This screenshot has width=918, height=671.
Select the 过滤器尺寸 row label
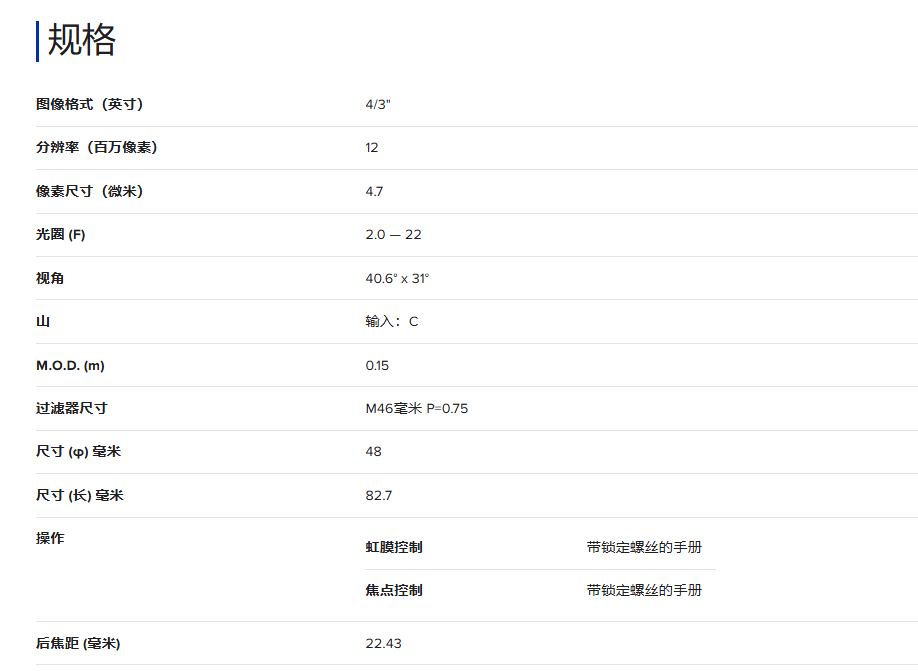coord(71,408)
